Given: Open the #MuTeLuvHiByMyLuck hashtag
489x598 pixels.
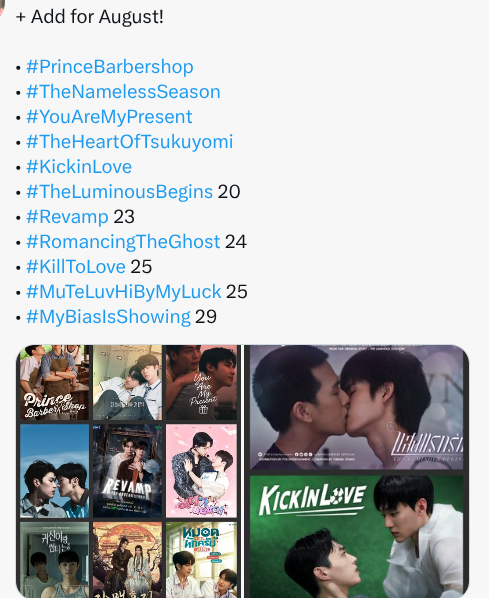Looking at the screenshot, I should pyautogui.click(x=124, y=292).
